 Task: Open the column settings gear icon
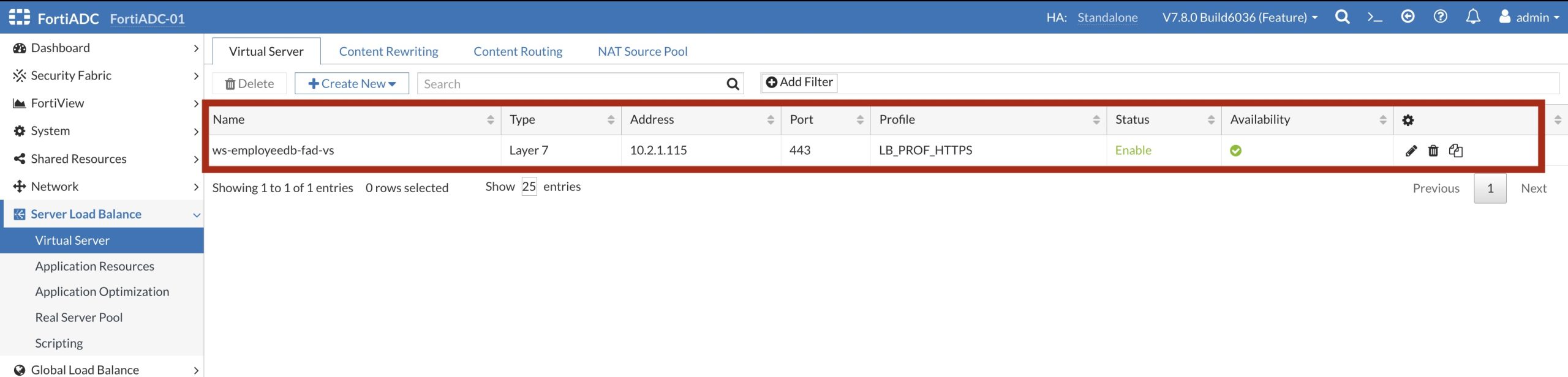[1408, 121]
